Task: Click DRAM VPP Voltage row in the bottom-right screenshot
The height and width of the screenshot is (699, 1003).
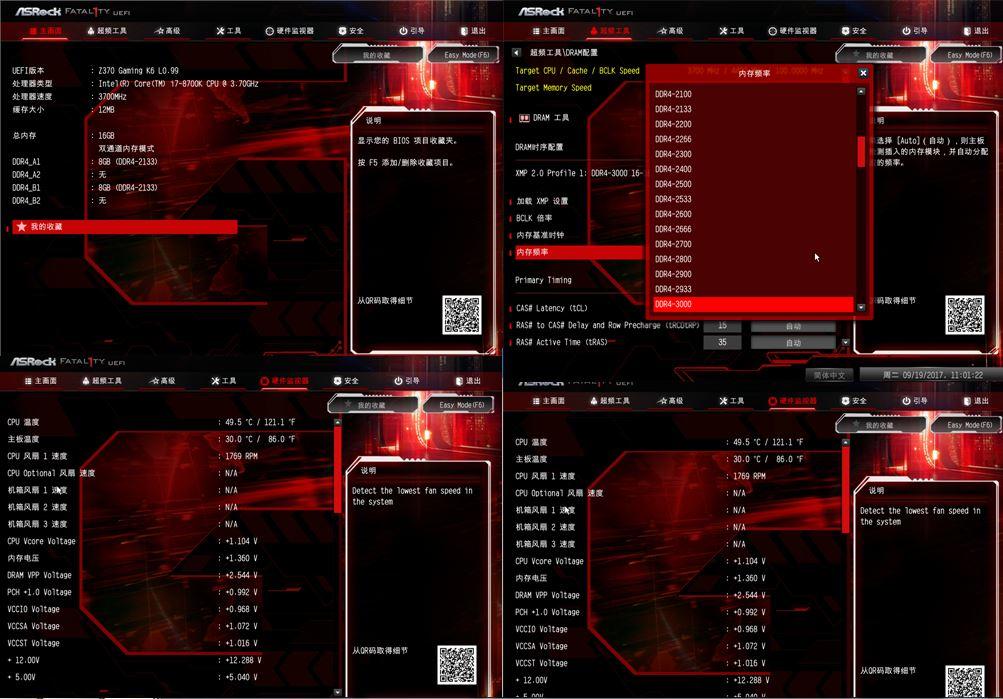Action: [640, 595]
